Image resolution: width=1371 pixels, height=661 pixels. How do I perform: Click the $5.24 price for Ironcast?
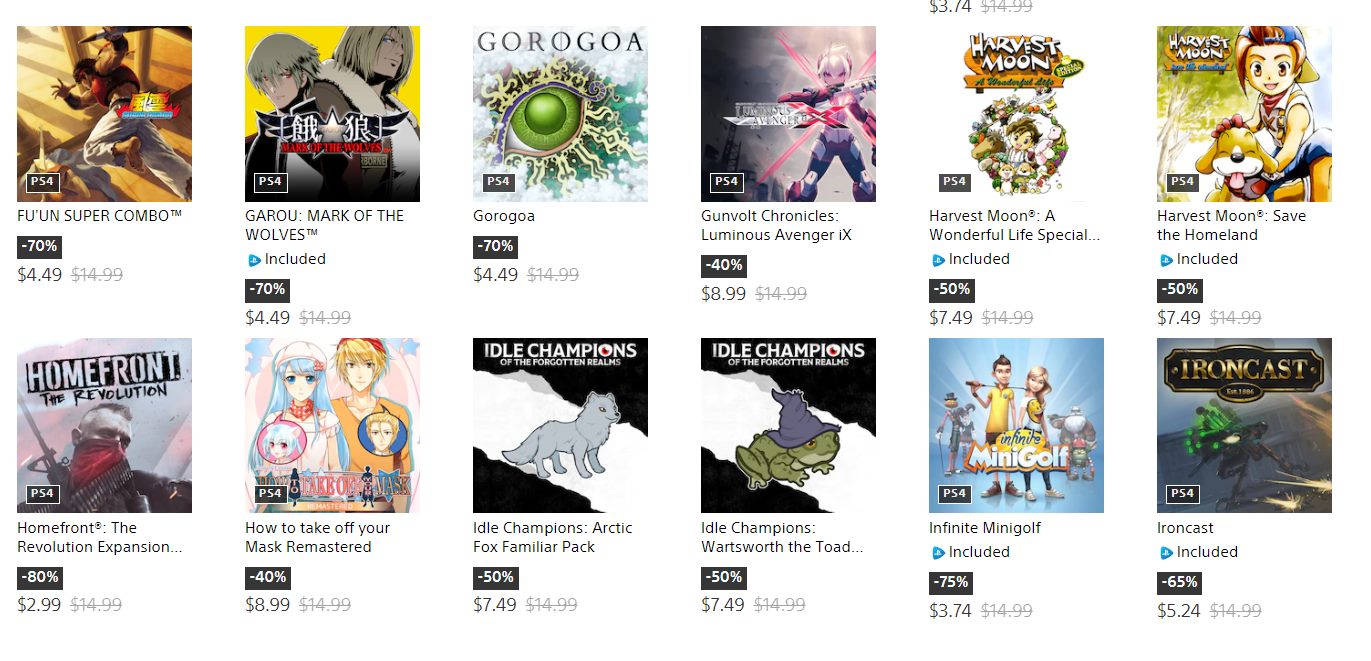click(1179, 610)
